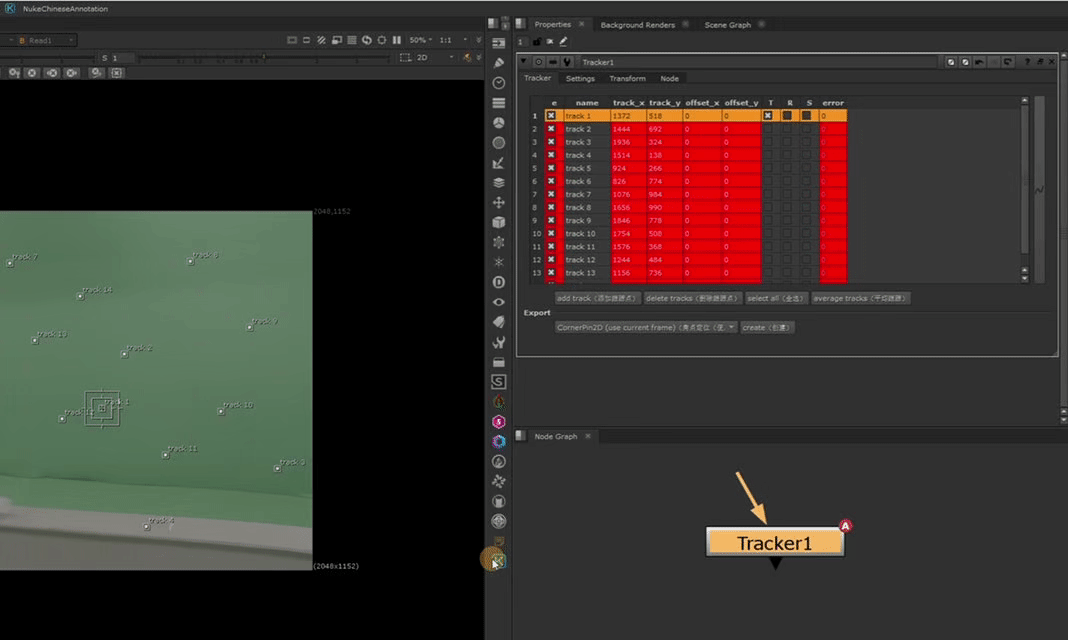Viewport: 1068px width, 640px height.
Task: Toggle S checkbox for track 1
Action: 806,116
